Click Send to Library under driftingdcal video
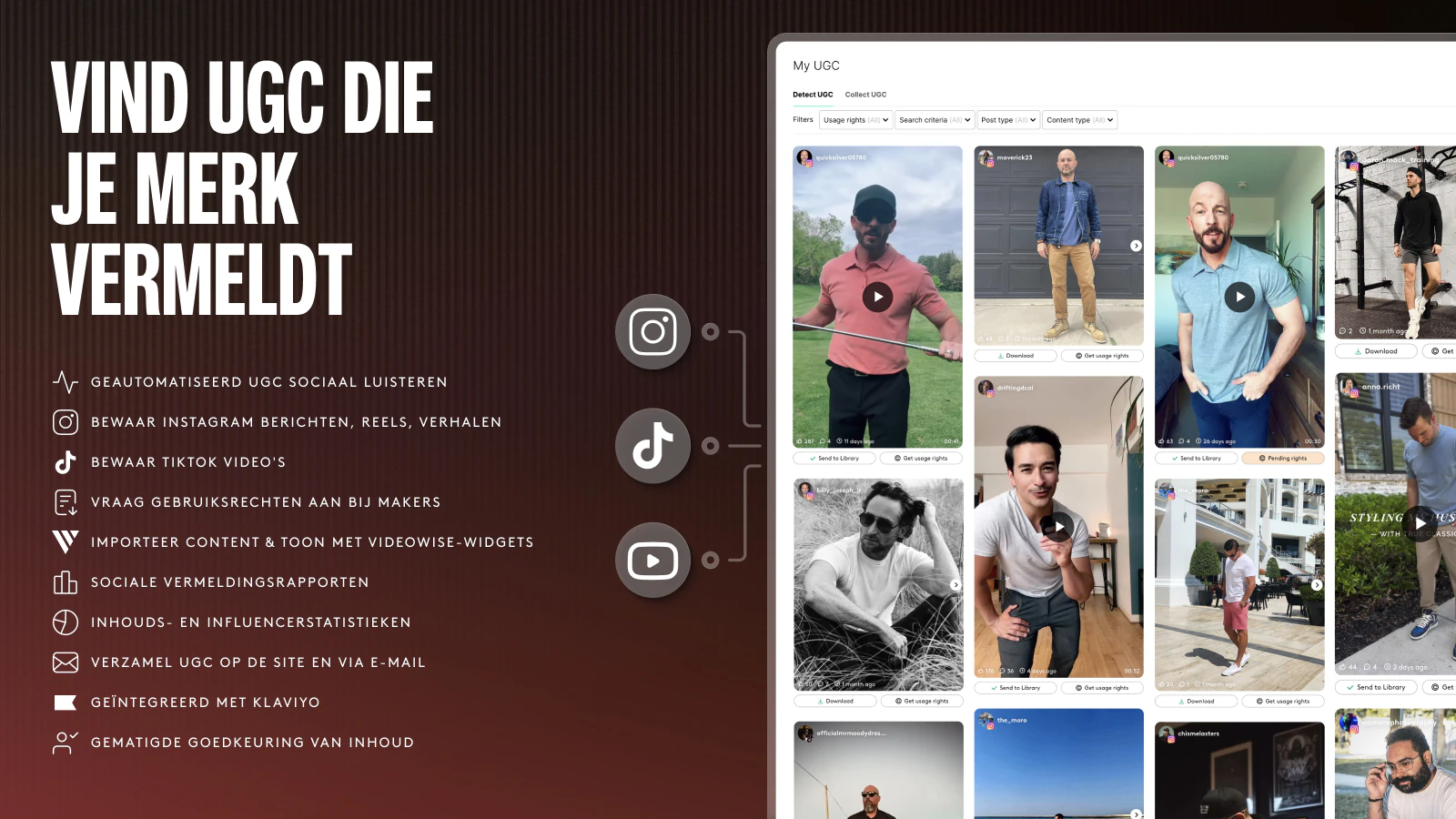Image resolution: width=1456 pixels, height=819 pixels. point(1016,688)
